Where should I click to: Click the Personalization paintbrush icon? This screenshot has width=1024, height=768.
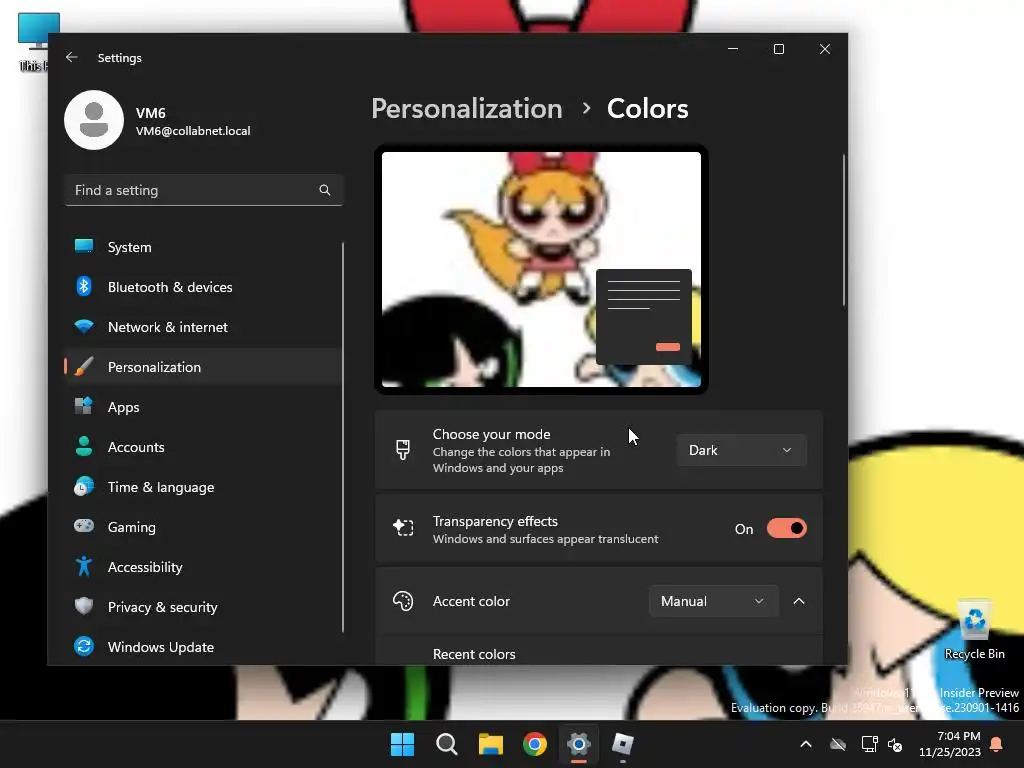pos(84,366)
